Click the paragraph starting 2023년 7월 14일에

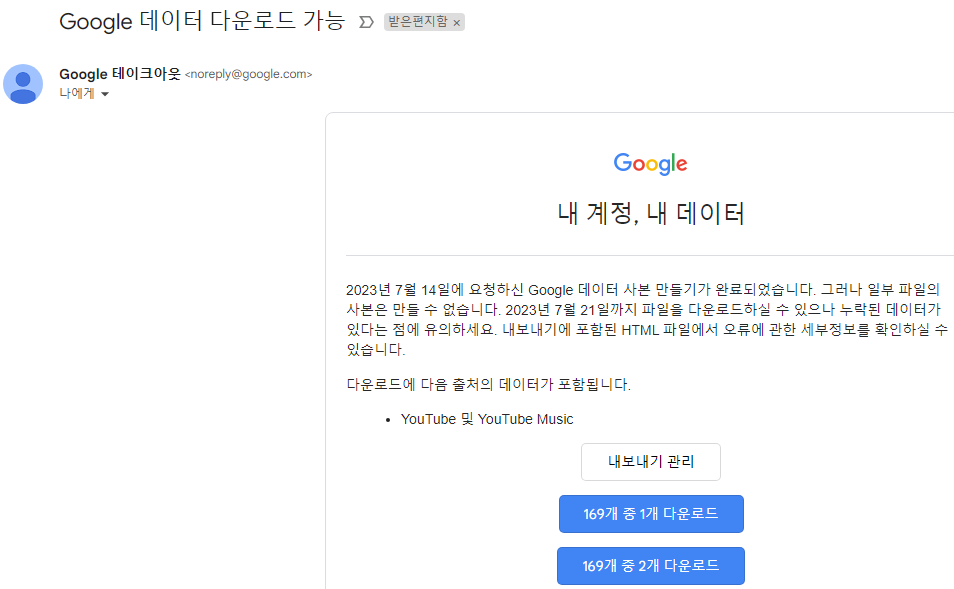pyautogui.click(x=647, y=319)
